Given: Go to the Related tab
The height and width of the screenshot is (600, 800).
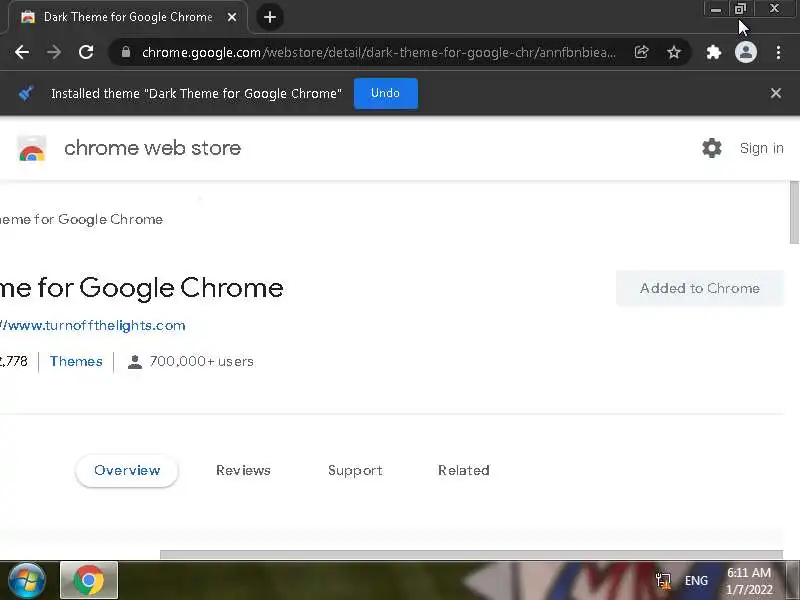Looking at the screenshot, I should [463, 470].
